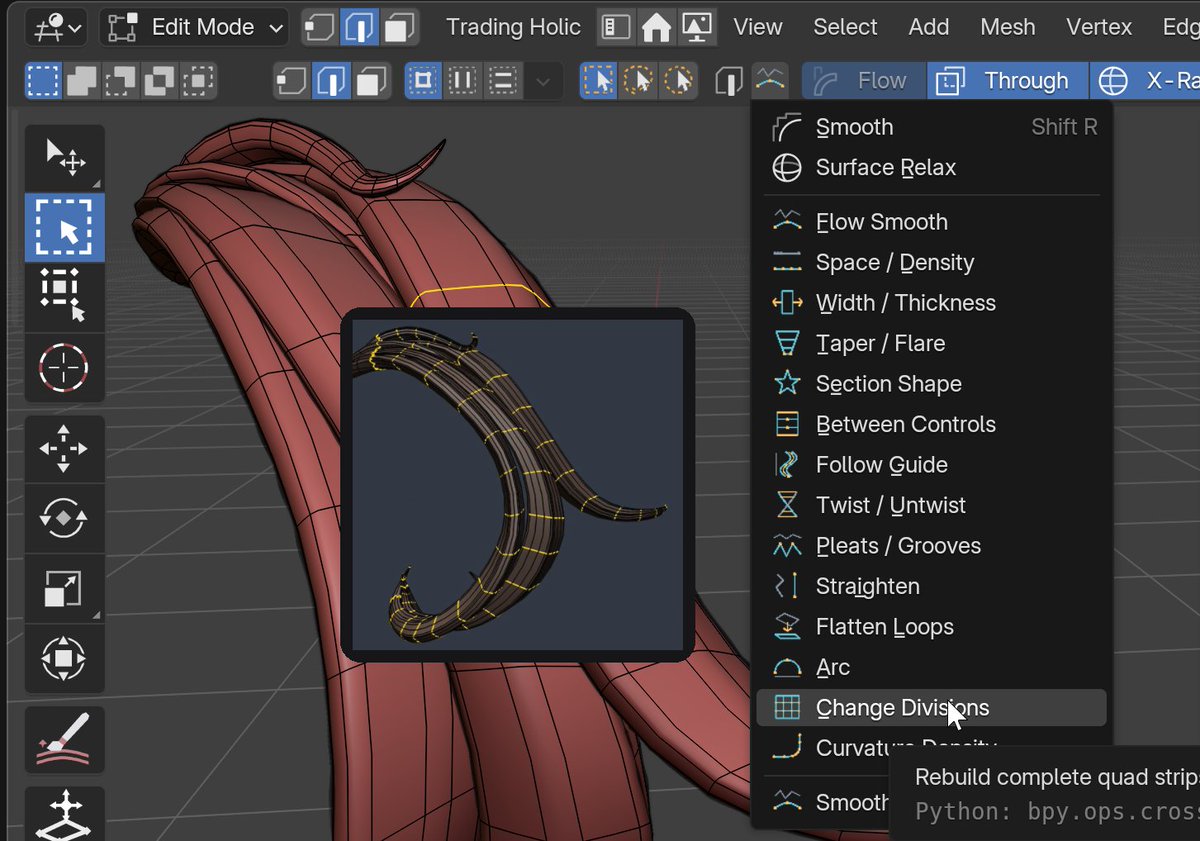Click the third cursor-circle icon in tool settings

coord(677,80)
